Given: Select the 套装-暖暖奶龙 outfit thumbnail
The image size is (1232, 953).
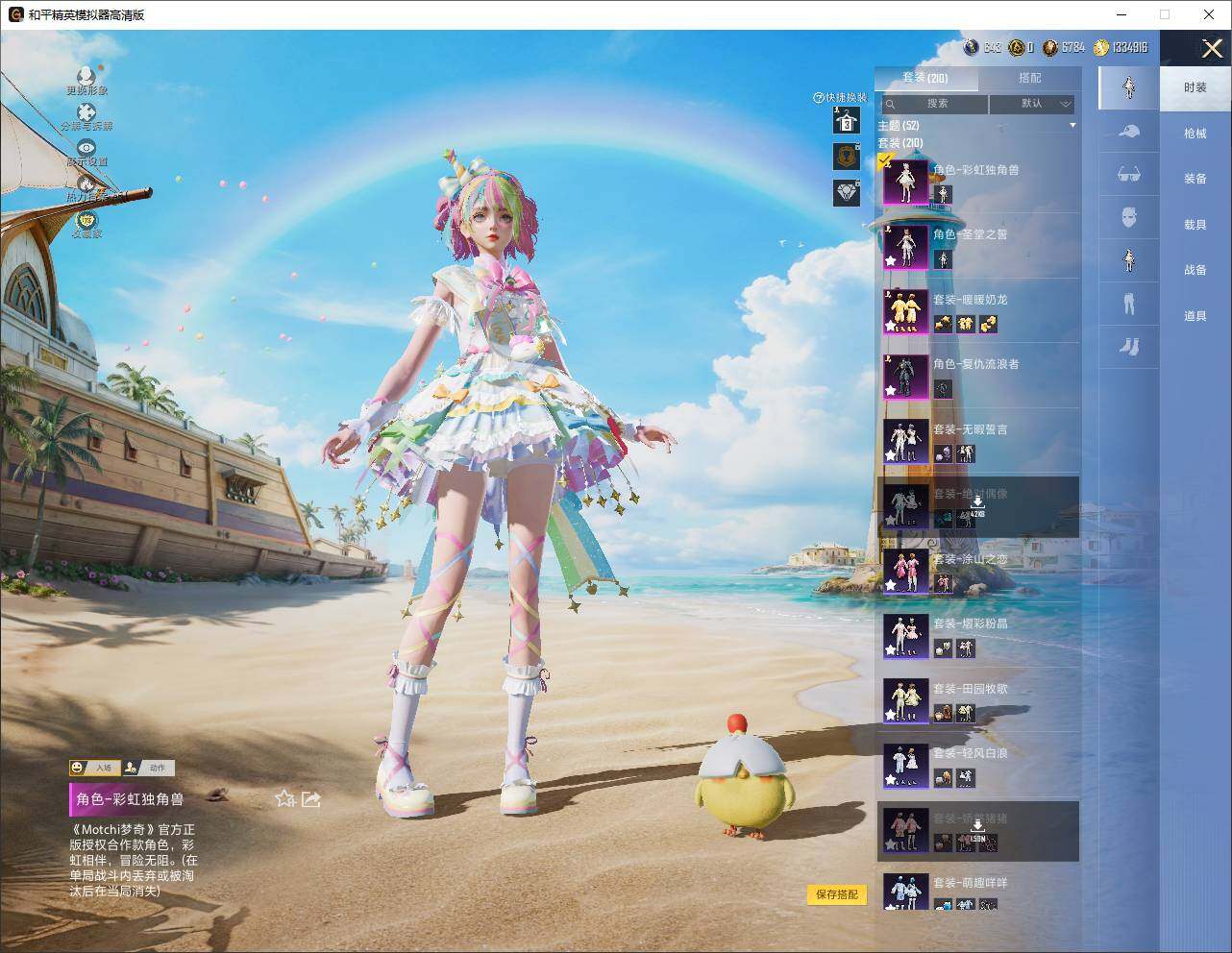Looking at the screenshot, I should 905,310.
